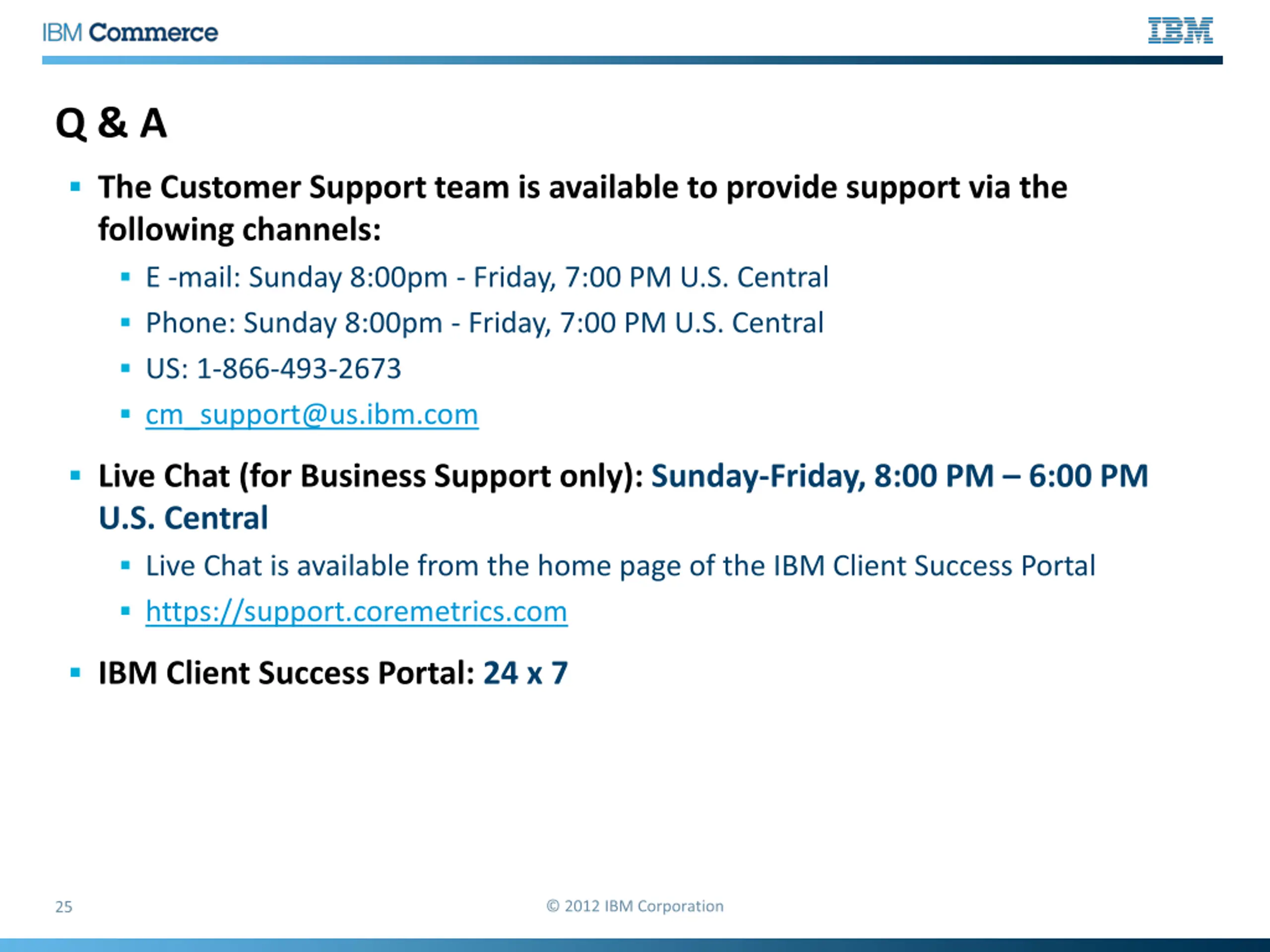Open the https://support.coremetrics.com link

(x=357, y=611)
